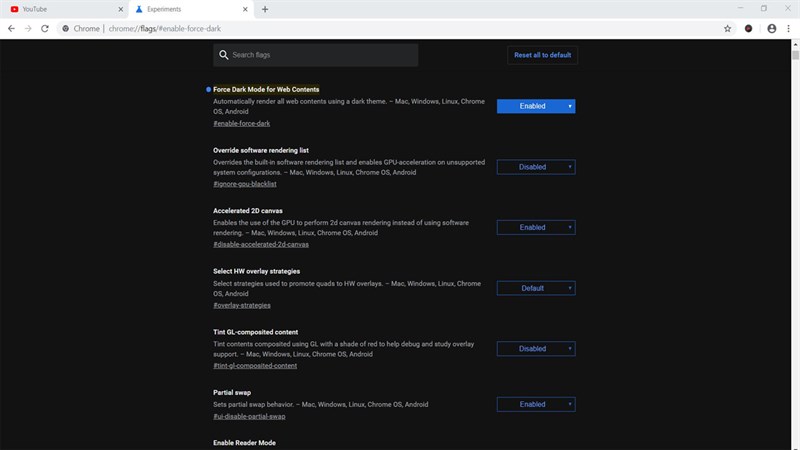The width and height of the screenshot is (800, 450).
Task: Open Select HW overlay strategies Default dropdown
Action: 536,288
